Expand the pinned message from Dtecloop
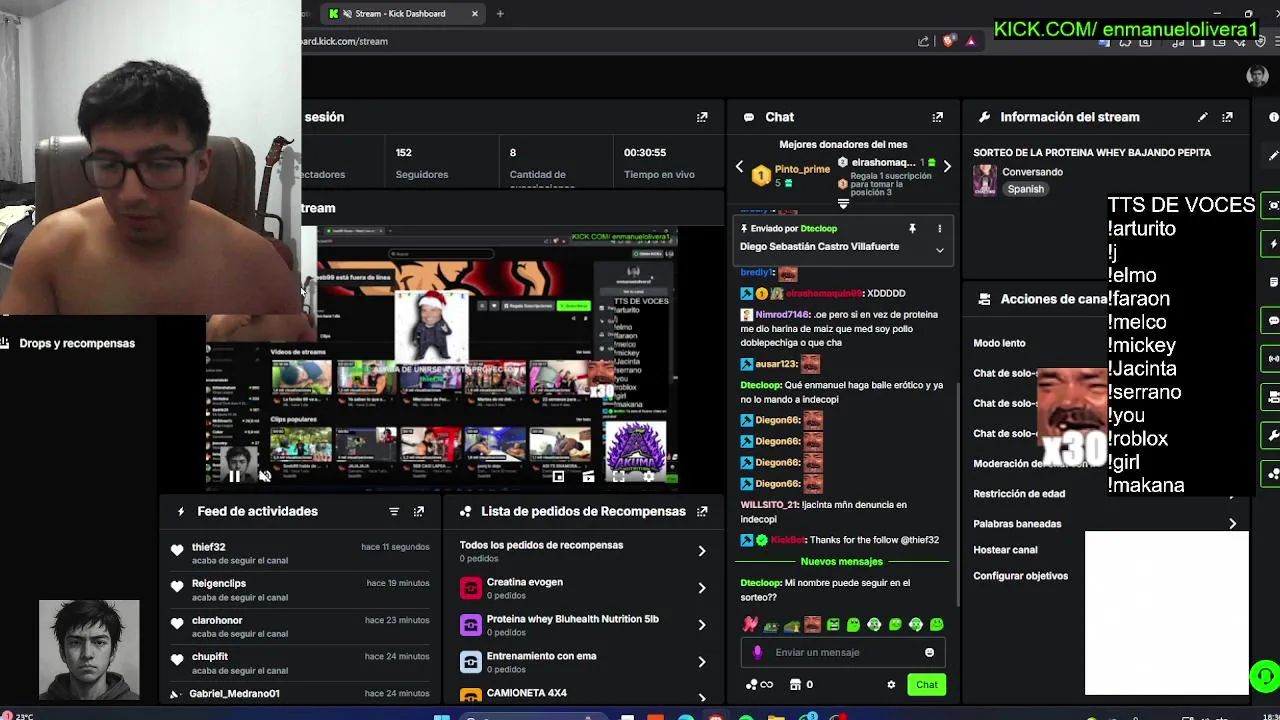1280x720 pixels. tap(939, 250)
